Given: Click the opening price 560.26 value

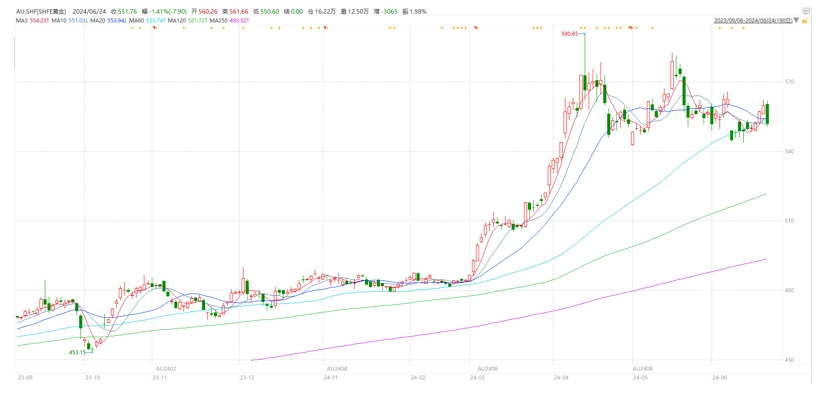Looking at the screenshot, I should 207,11.
